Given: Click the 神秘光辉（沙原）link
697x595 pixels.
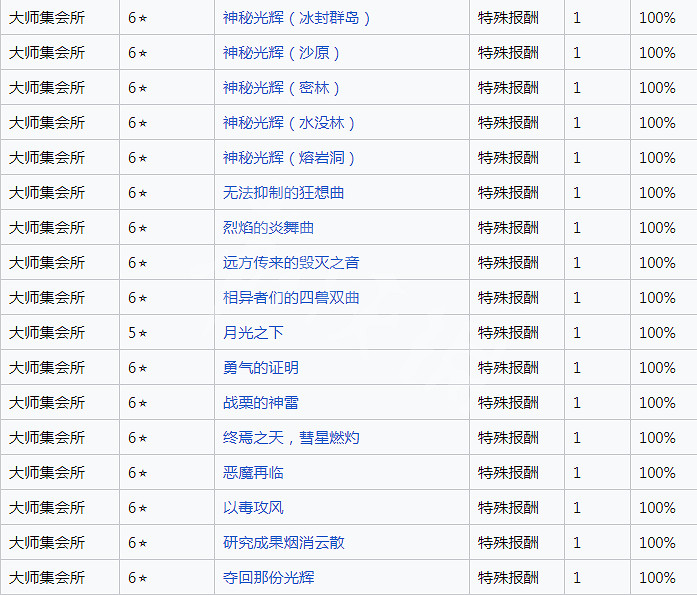Looking at the screenshot, I should point(281,53).
